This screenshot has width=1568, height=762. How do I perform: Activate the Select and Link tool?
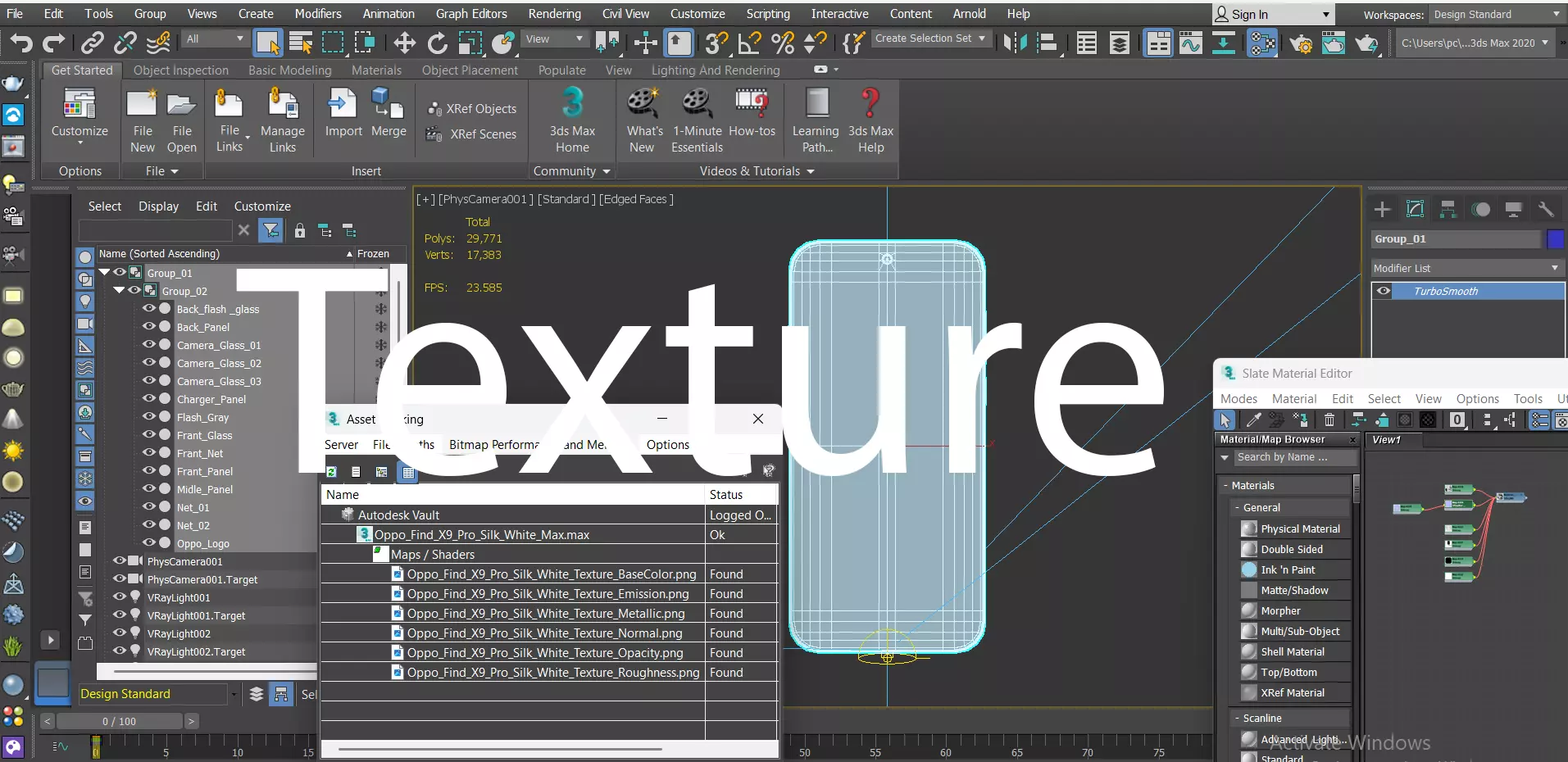[93, 42]
